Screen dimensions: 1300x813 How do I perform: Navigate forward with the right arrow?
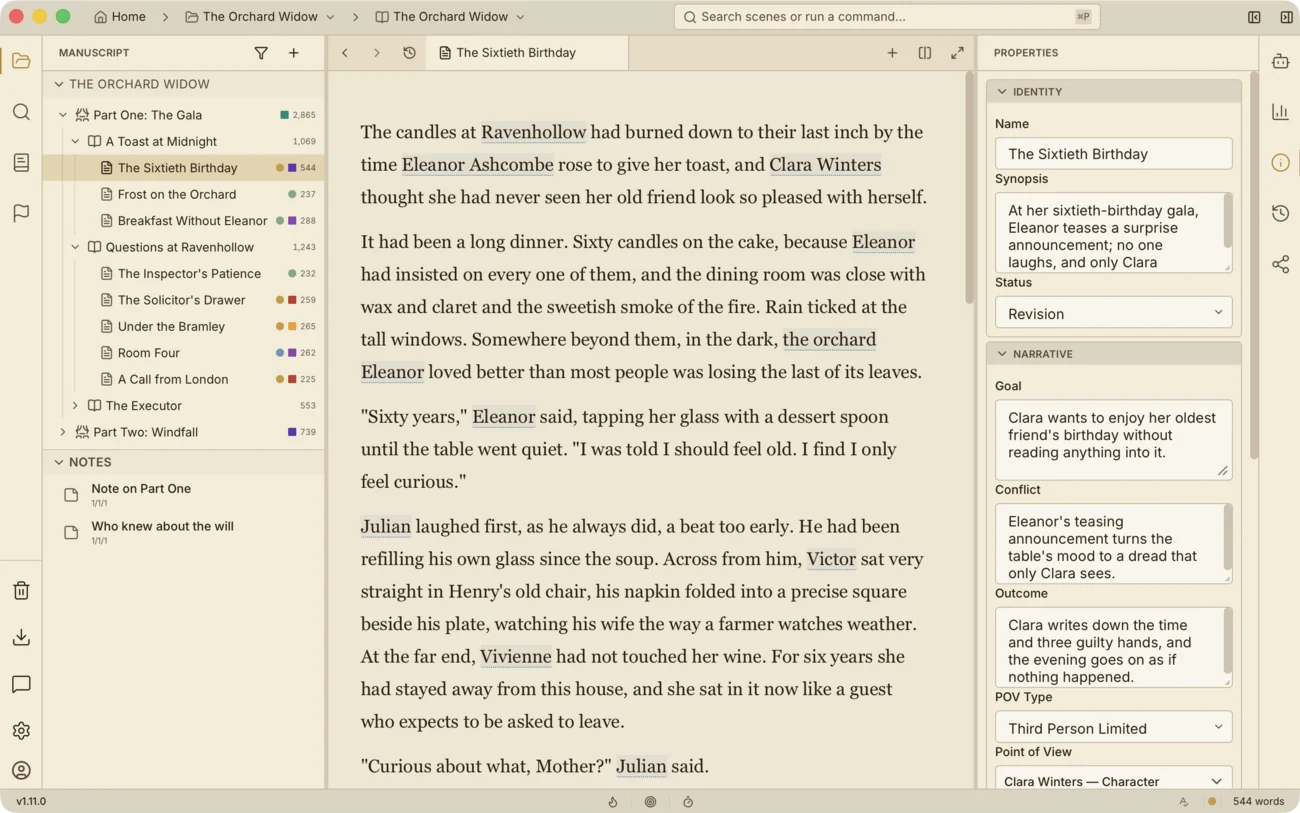point(377,53)
